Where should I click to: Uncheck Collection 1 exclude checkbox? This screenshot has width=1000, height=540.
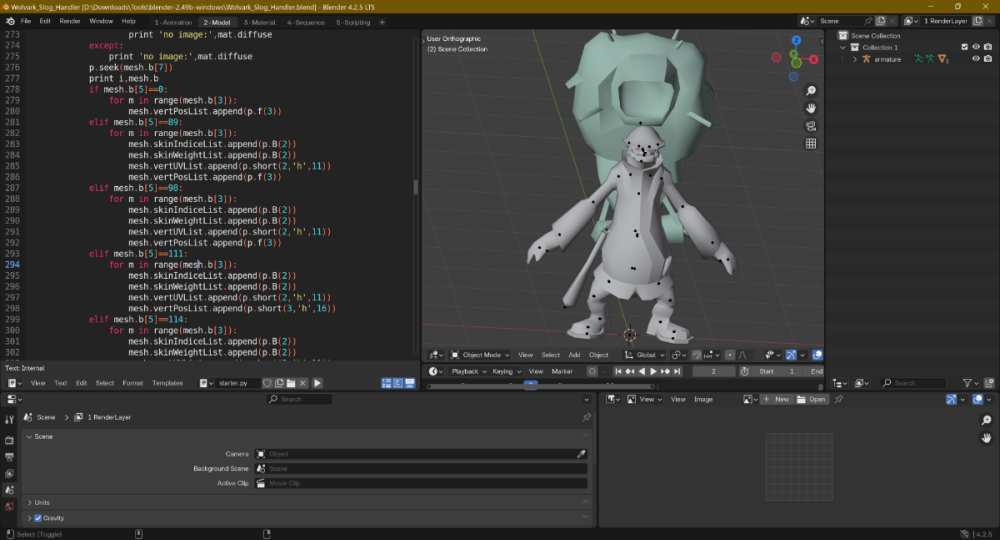click(x=964, y=47)
